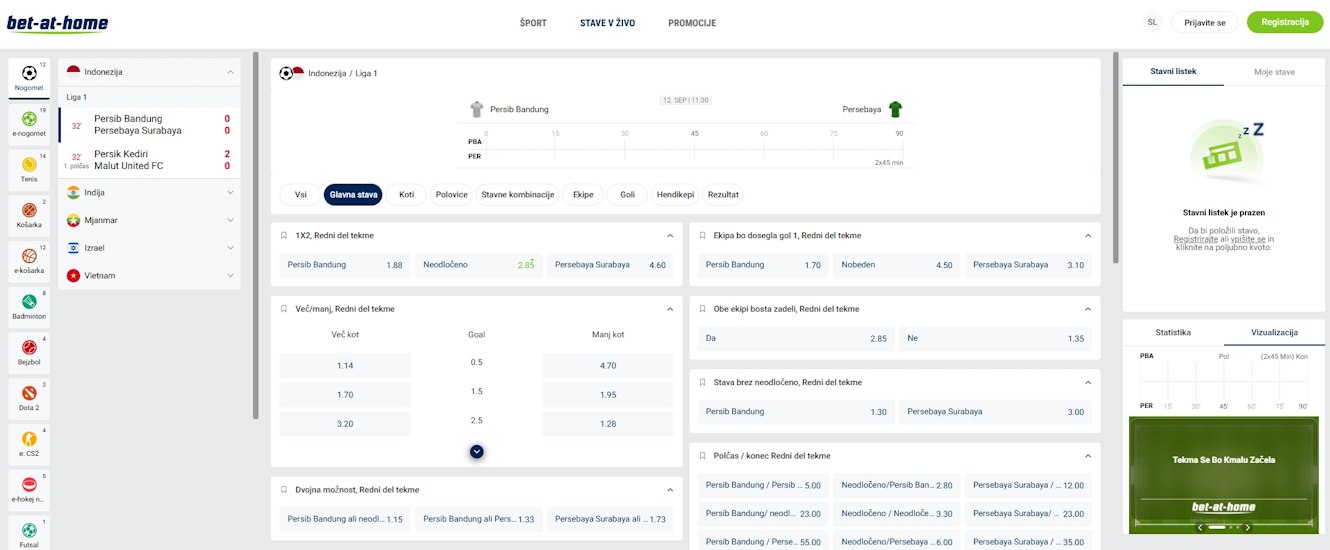
Task: Collapse the 1X2, Redni del tekme panel
Action: 670,236
